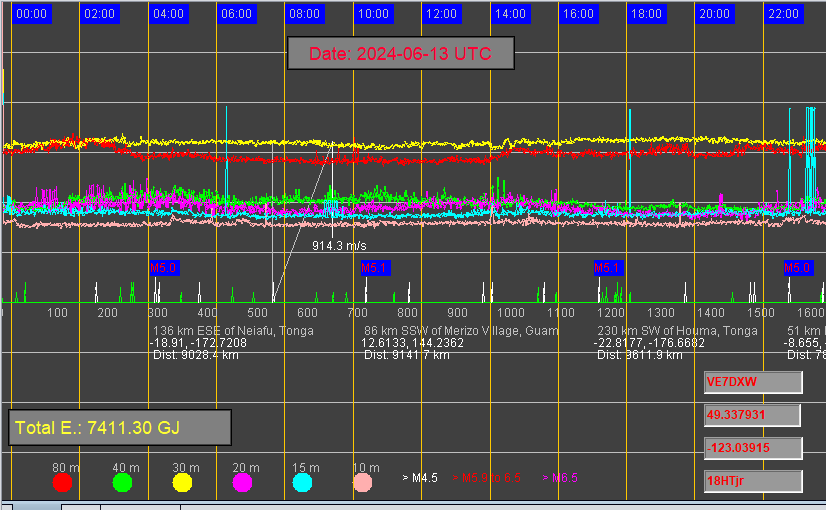Click the 14:00 time marker
Viewport: 826px width, 510px height.
click(510, 14)
